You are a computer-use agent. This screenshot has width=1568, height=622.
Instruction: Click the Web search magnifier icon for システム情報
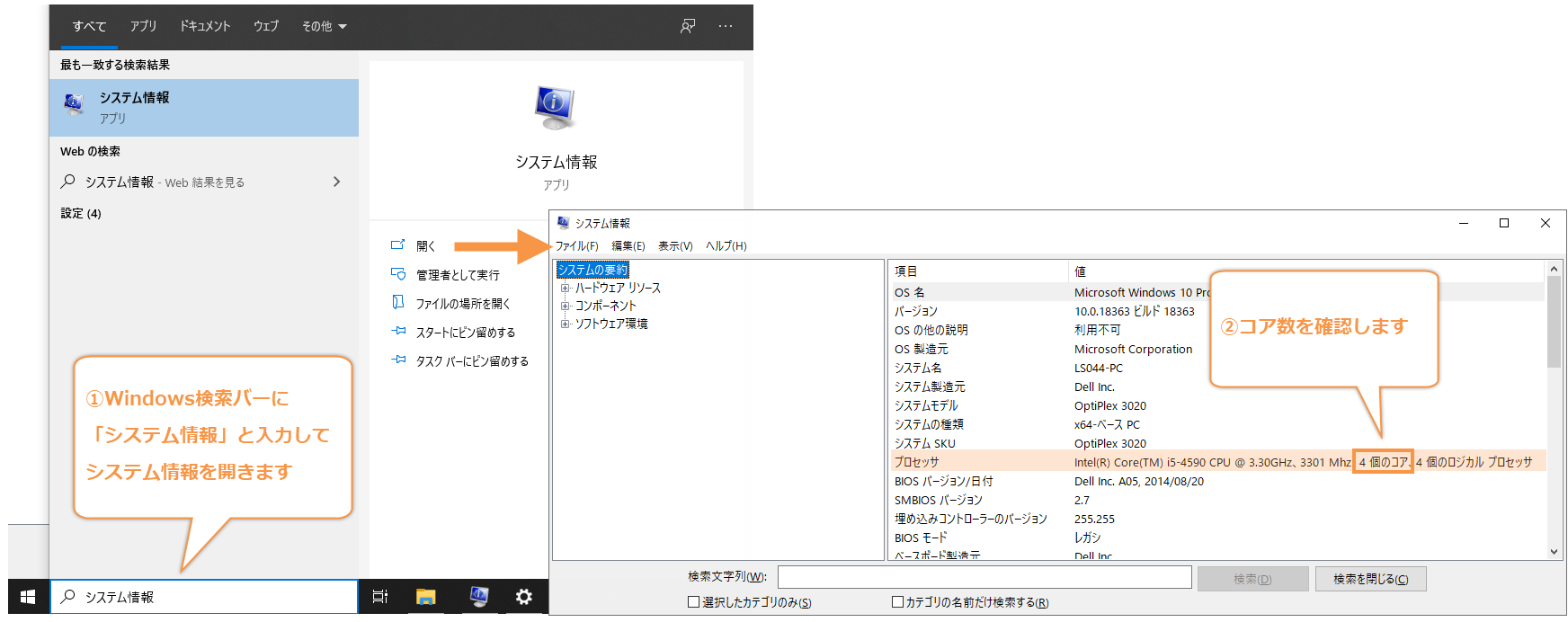(x=68, y=182)
